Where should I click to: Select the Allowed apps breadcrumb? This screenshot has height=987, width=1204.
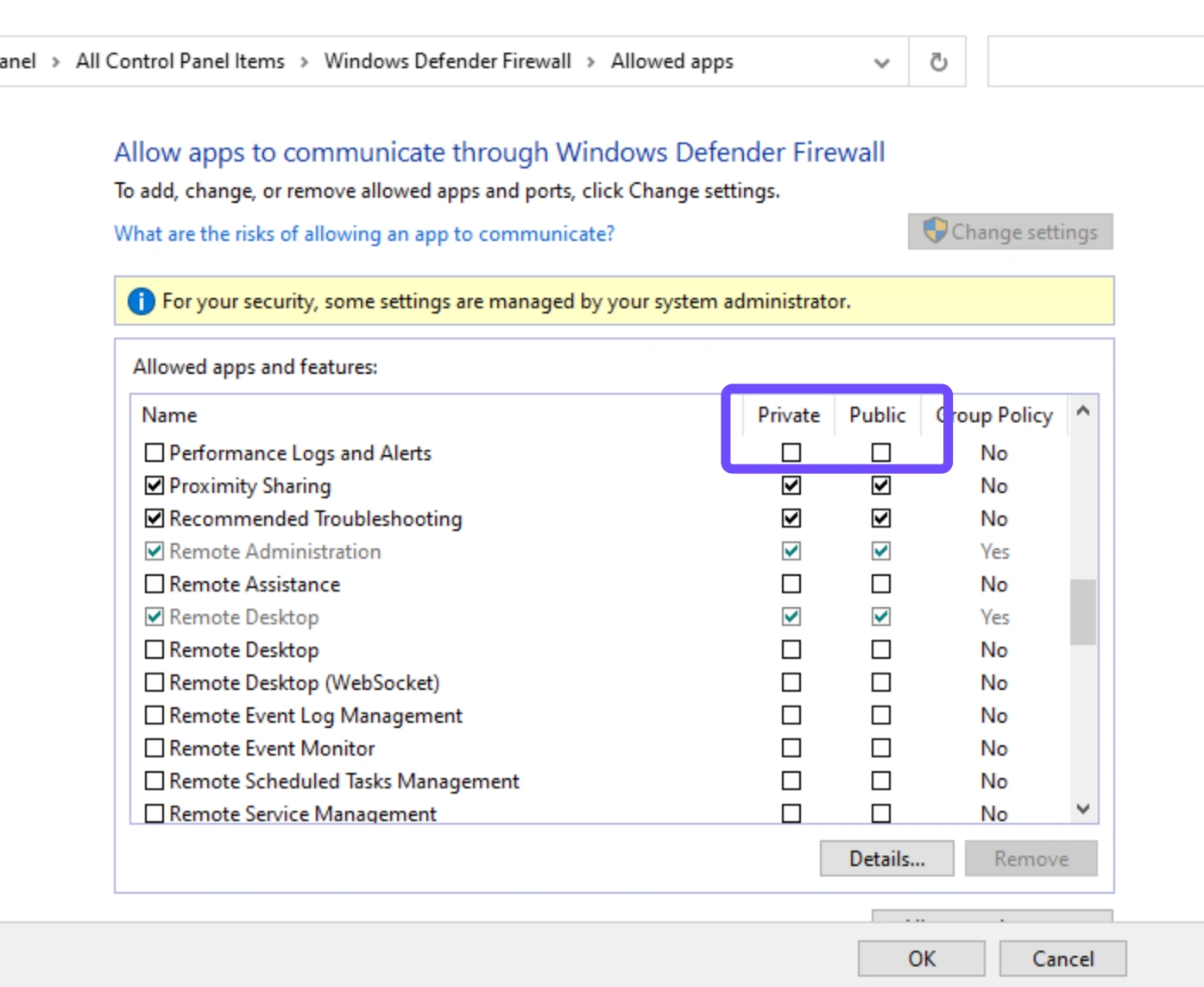671,61
